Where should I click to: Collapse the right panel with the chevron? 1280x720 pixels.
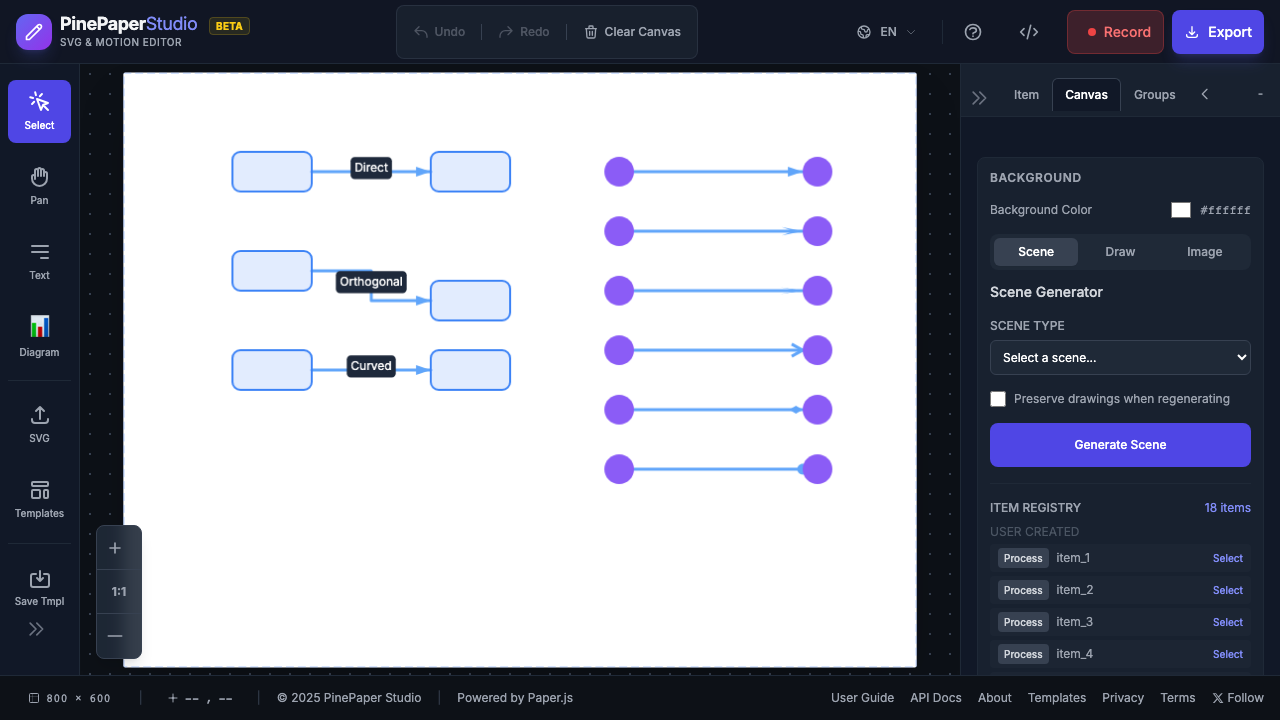1205,94
